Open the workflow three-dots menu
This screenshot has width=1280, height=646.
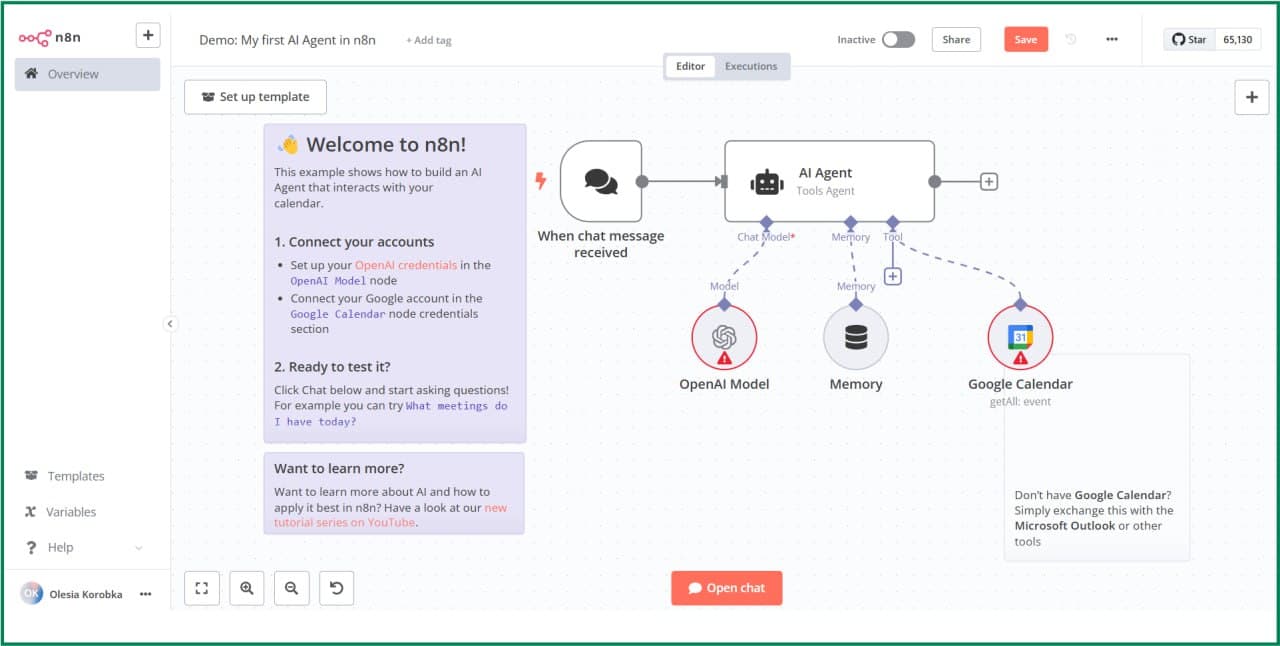point(1112,39)
